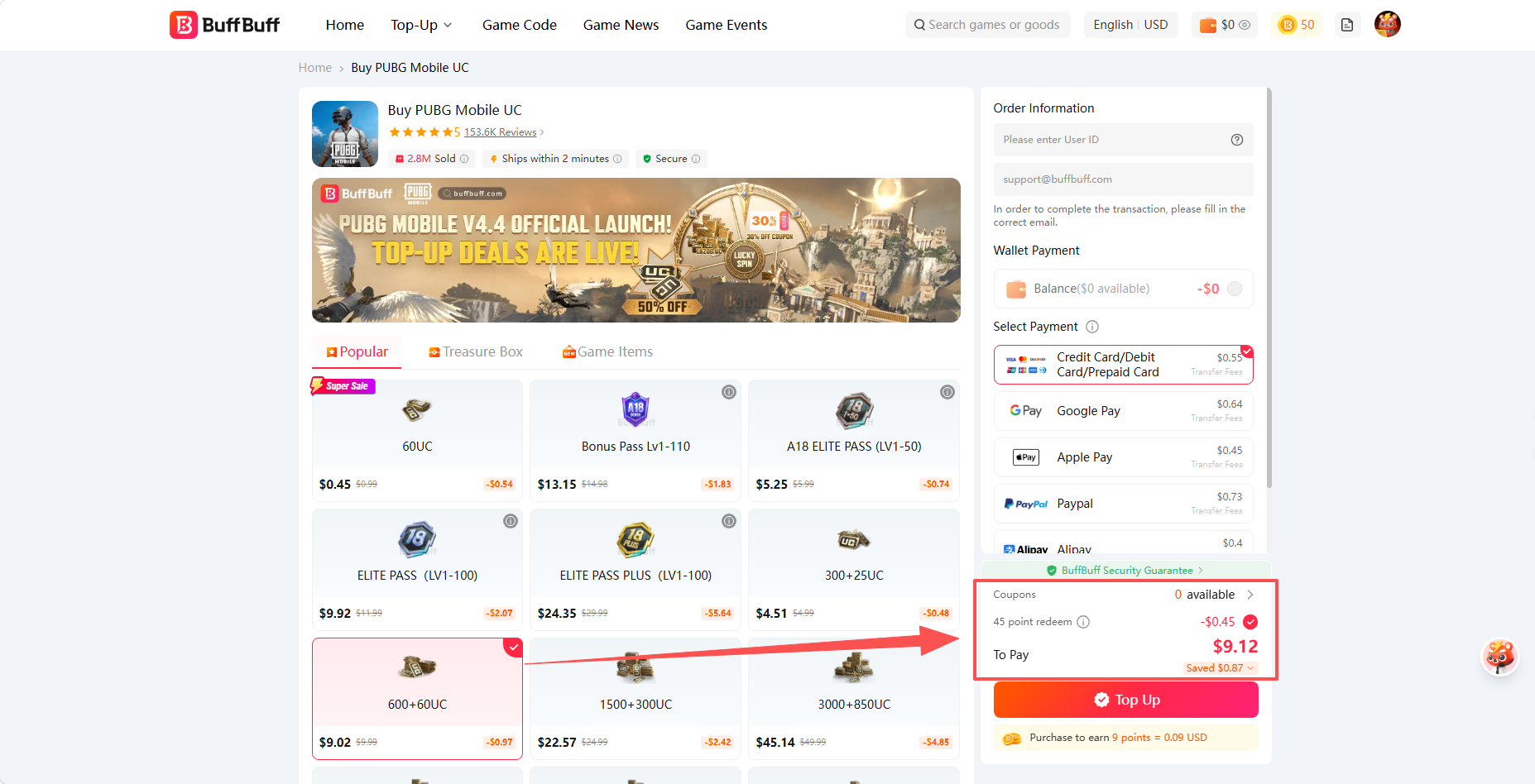
Task: Open the English USD language currency selector
Action: coord(1130,25)
